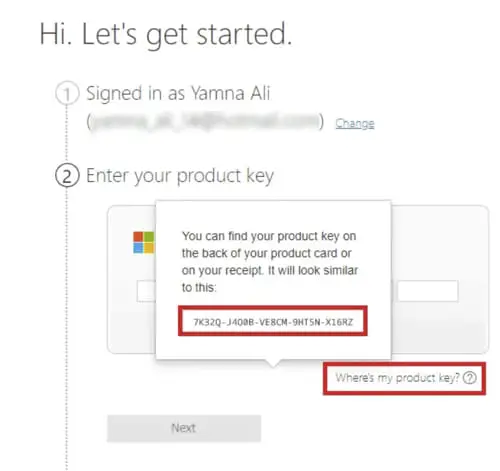Viewport: 500px width, 471px height.
Task: Focus the leftmost product key input box
Action: [x=146, y=291]
